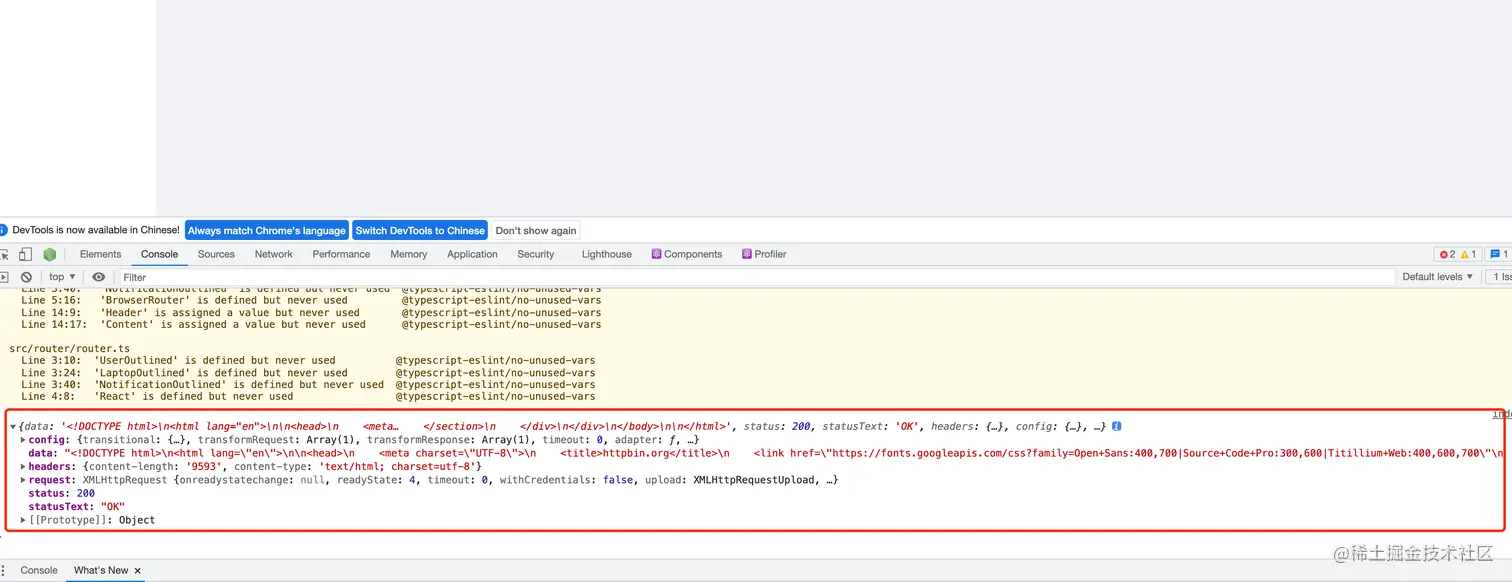1512x582 pixels.
Task: Click the status: 200 line
Action: 62,494
